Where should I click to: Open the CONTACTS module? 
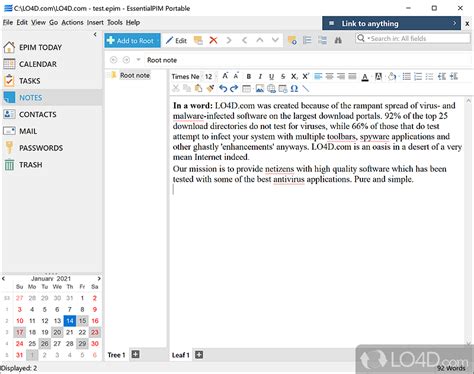tap(52, 114)
